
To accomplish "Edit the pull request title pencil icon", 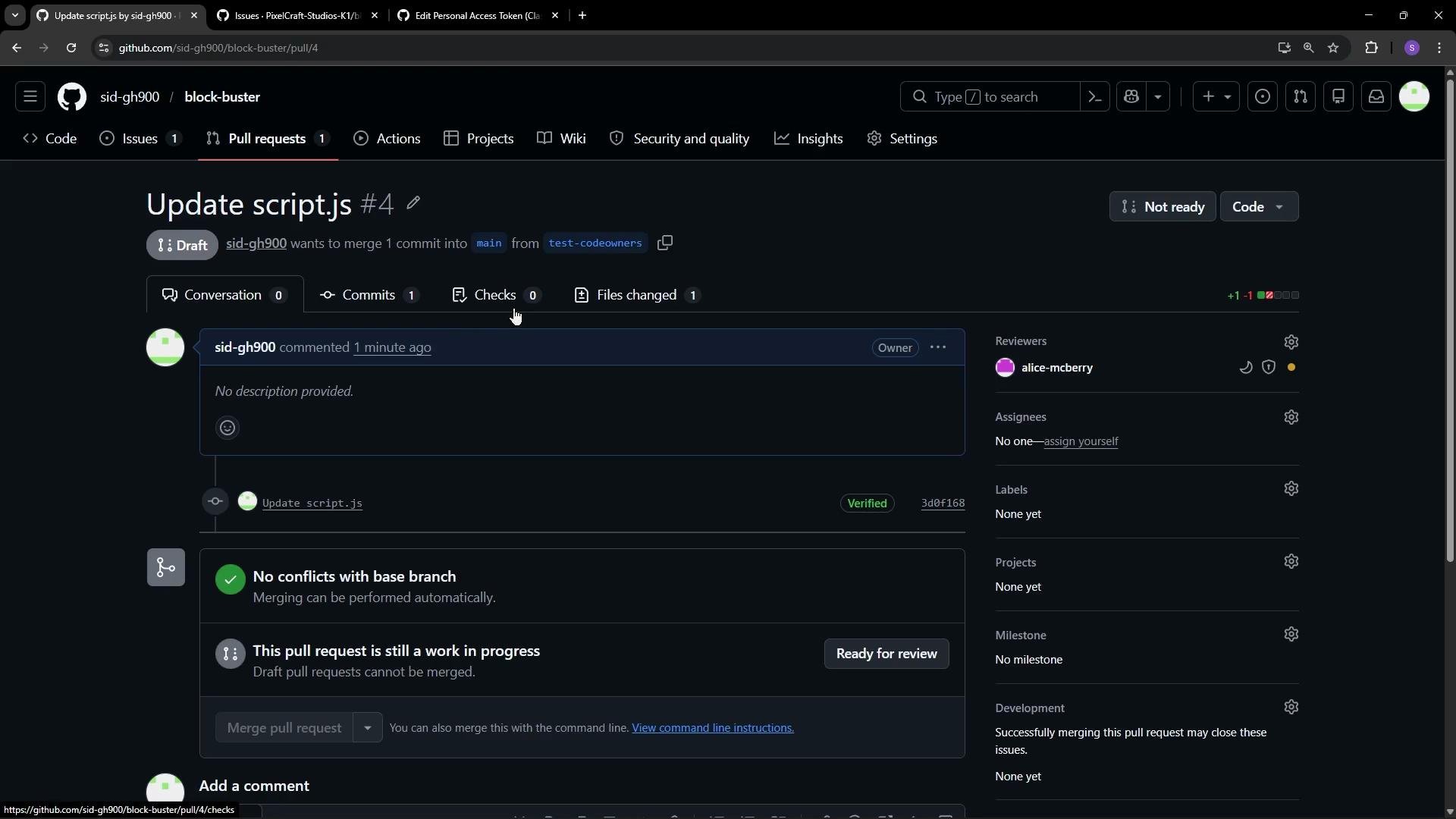I will [x=413, y=203].
